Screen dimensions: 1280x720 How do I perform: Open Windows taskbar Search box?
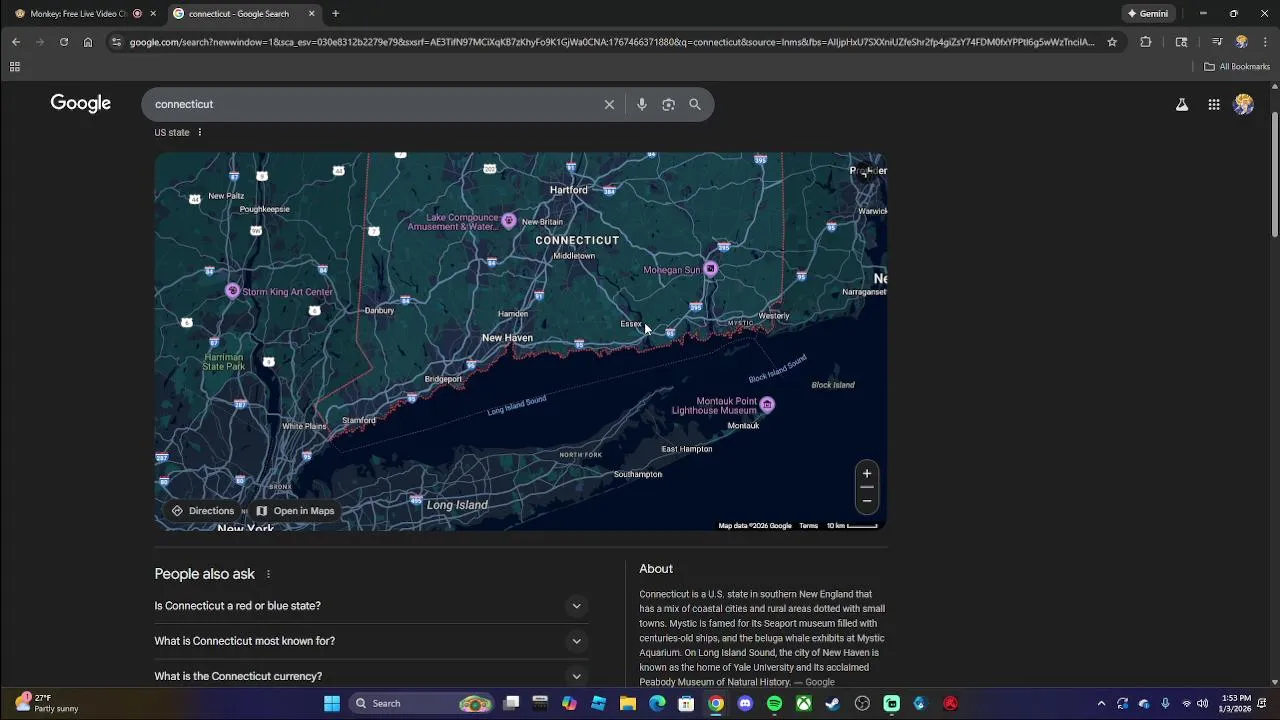[x=420, y=703]
